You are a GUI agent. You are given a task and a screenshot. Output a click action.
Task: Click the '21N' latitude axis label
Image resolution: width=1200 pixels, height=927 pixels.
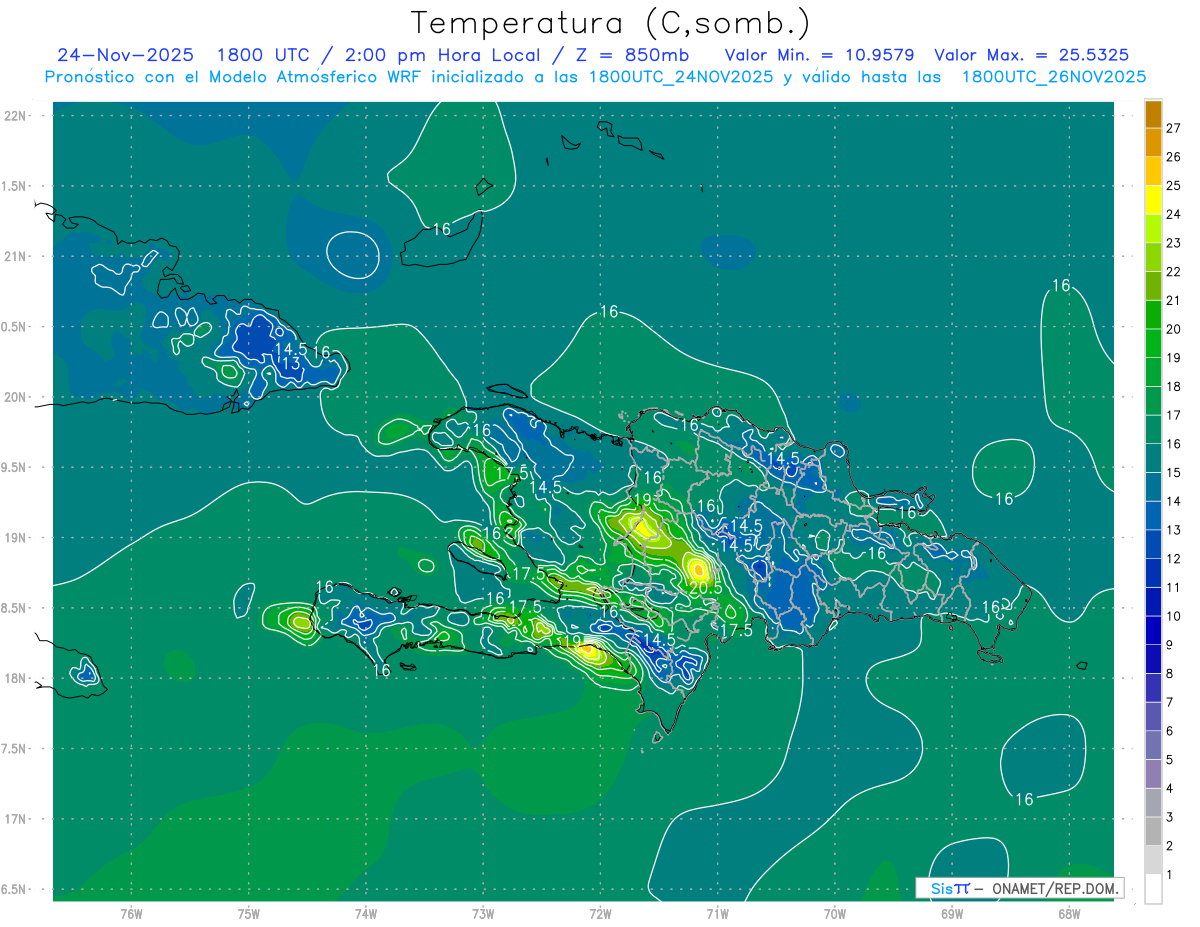point(14,256)
